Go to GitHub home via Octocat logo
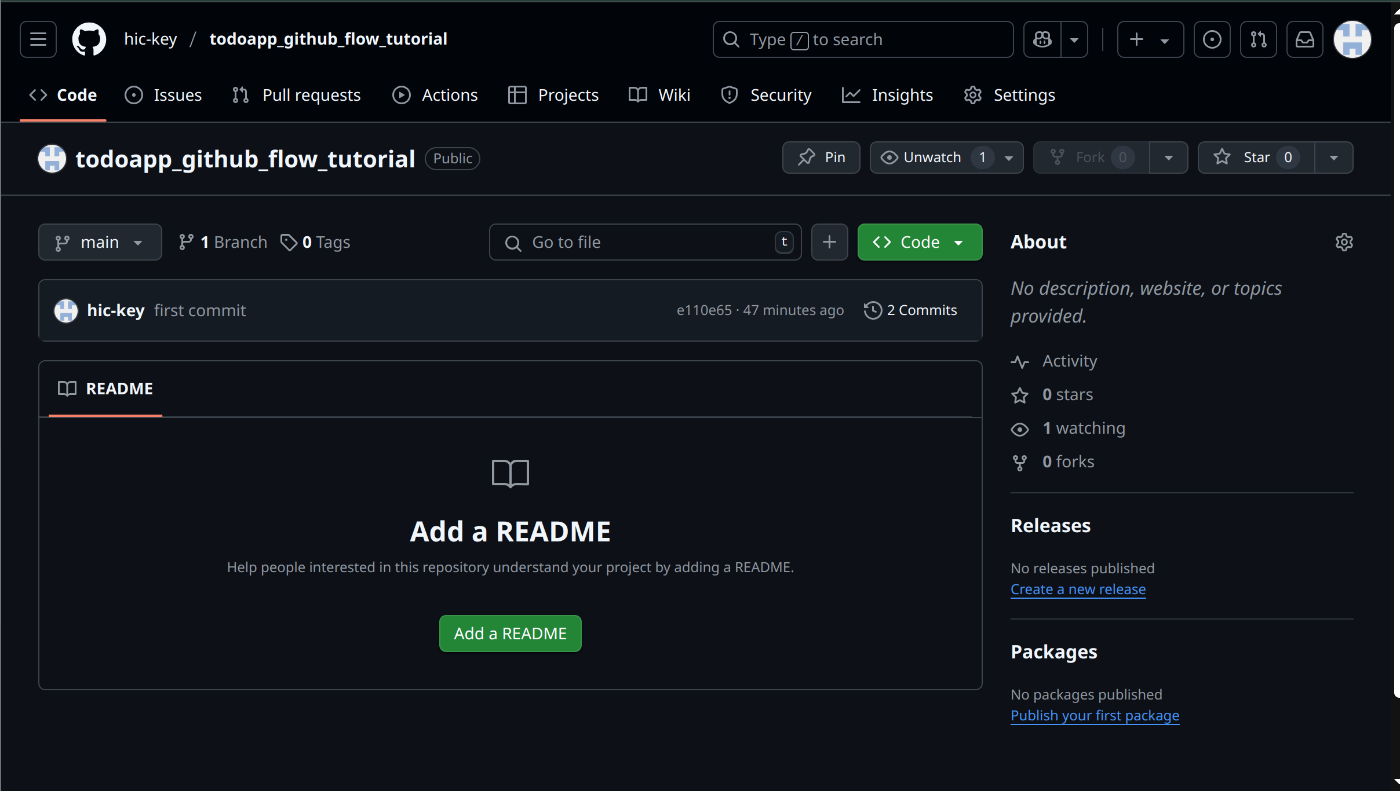The image size is (1400, 791). point(89,40)
